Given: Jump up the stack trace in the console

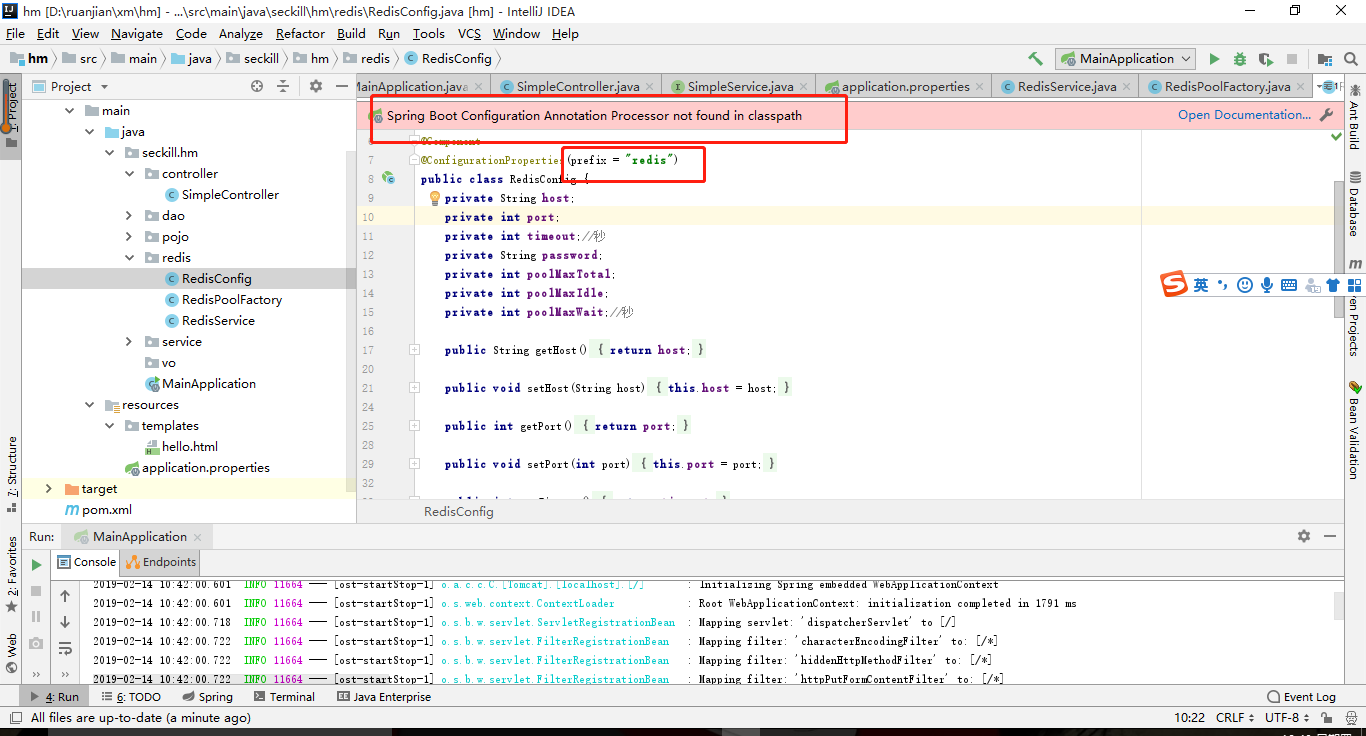Looking at the screenshot, I should (65, 596).
